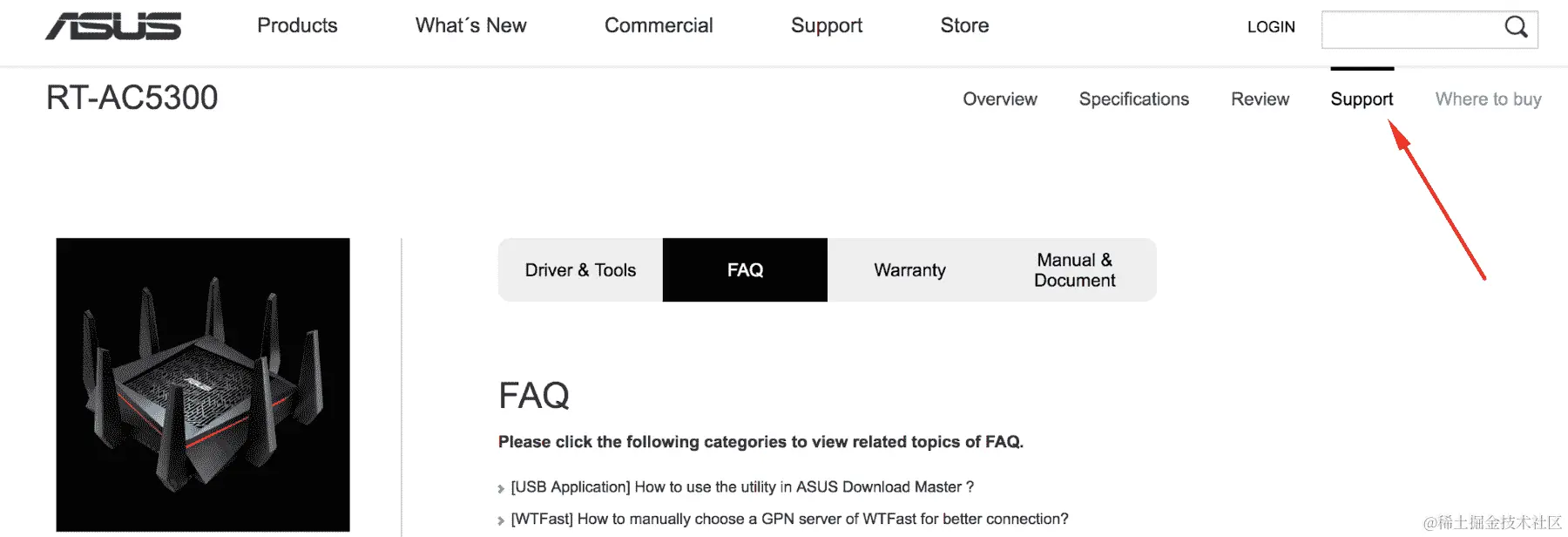
Task: Open the Products menu
Action: (x=297, y=26)
